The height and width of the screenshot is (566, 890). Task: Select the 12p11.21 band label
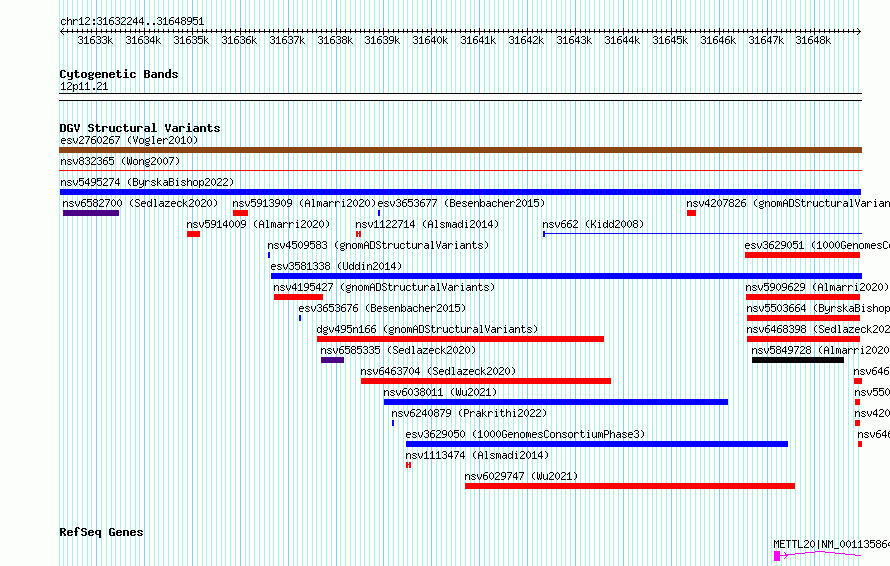point(84,87)
